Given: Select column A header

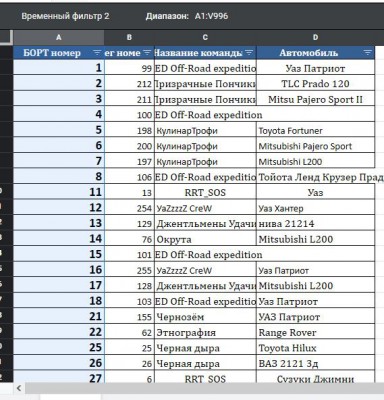Looking at the screenshot, I should [x=59, y=38].
